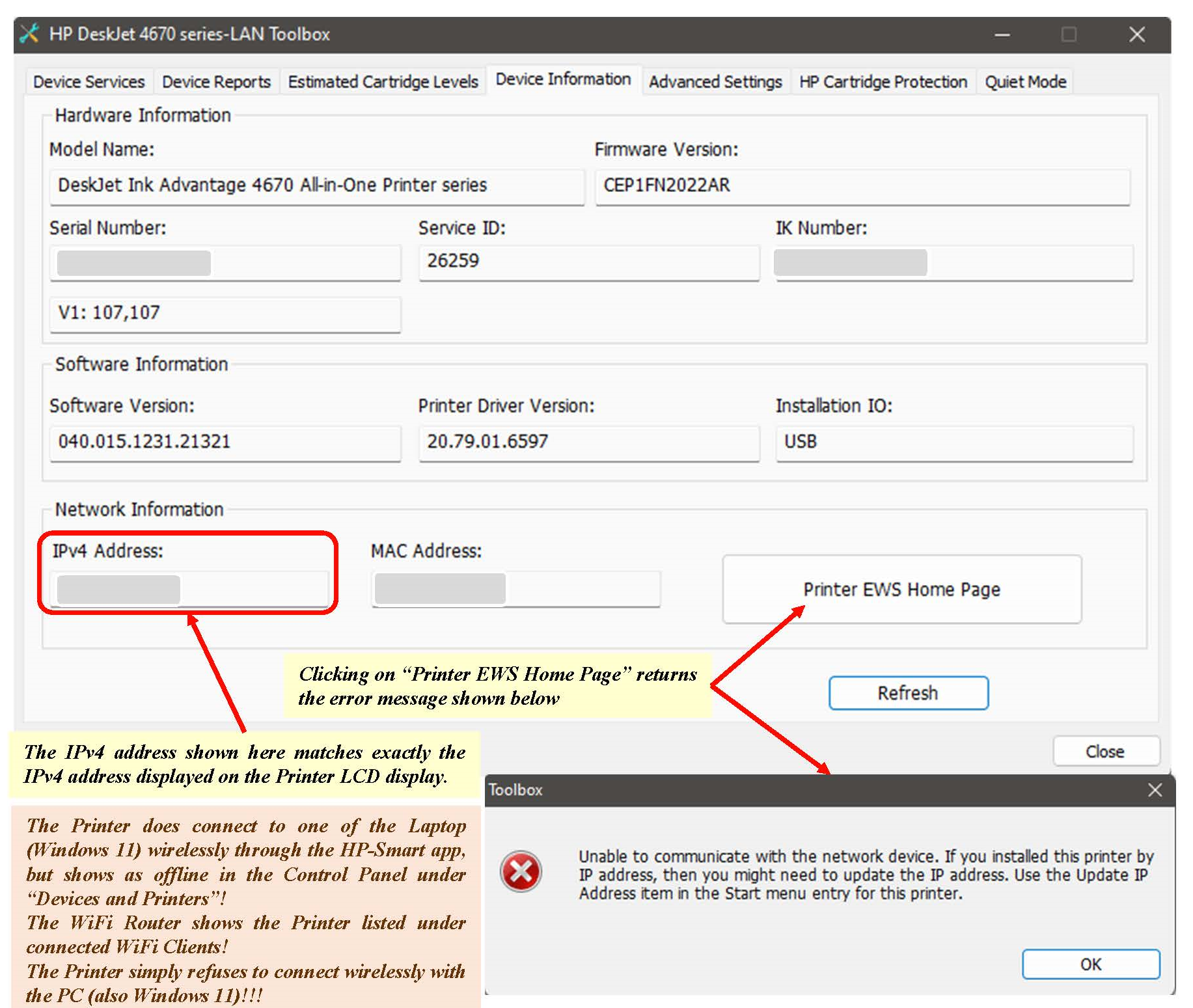Screen dimensions: 1193x1008
Task: Click the 'Installation IO:' label
Action: (x=834, y=406)
